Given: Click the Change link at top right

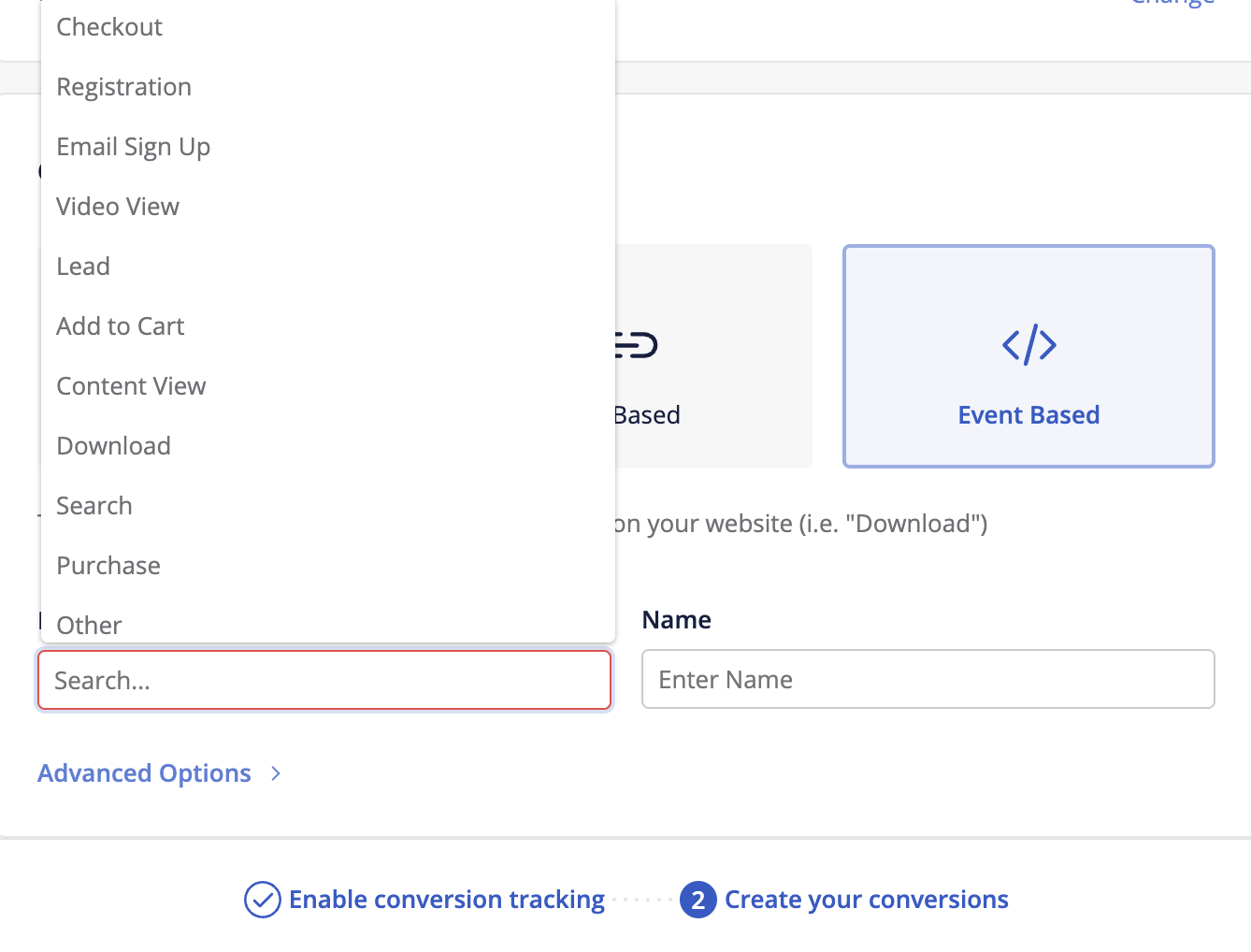Looking at the screenshot, I should pyautogui.click(x=1172, y=5).
